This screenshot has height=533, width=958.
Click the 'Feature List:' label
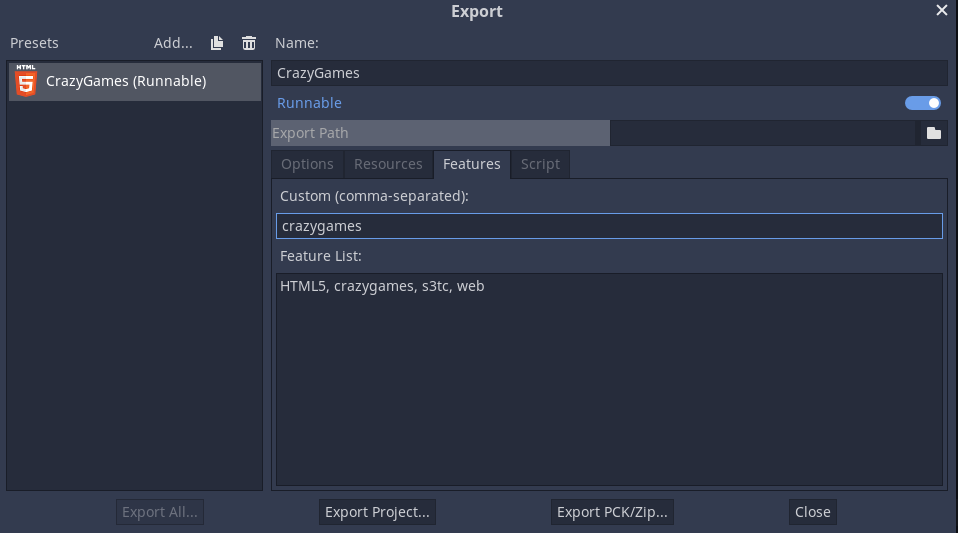321,256
